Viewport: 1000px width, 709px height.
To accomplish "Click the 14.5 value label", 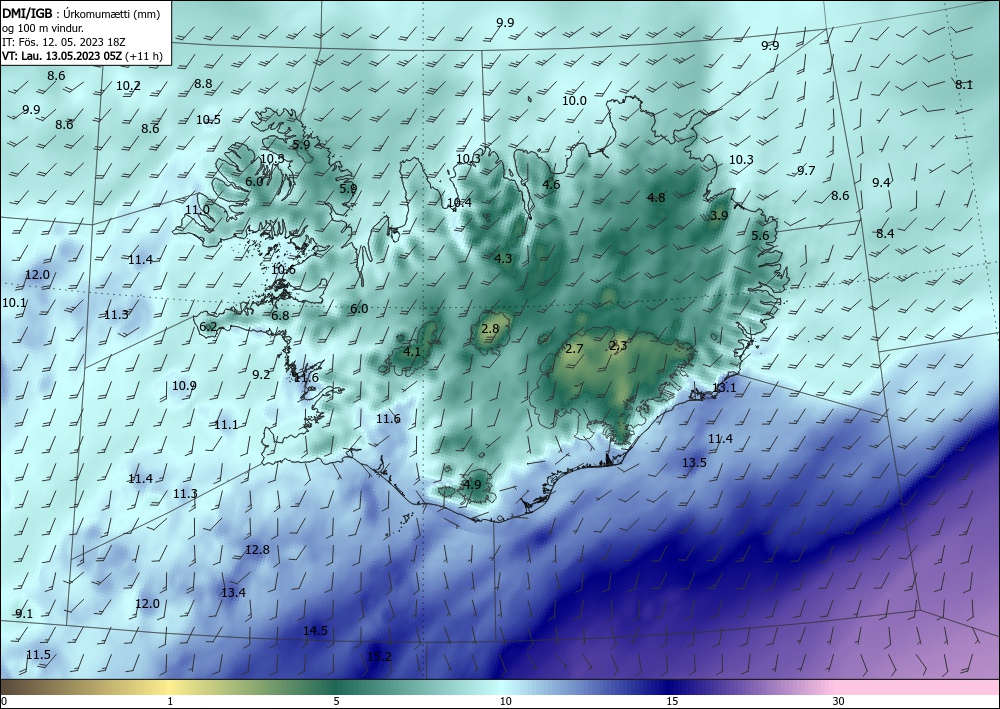I will click(315, 631).
